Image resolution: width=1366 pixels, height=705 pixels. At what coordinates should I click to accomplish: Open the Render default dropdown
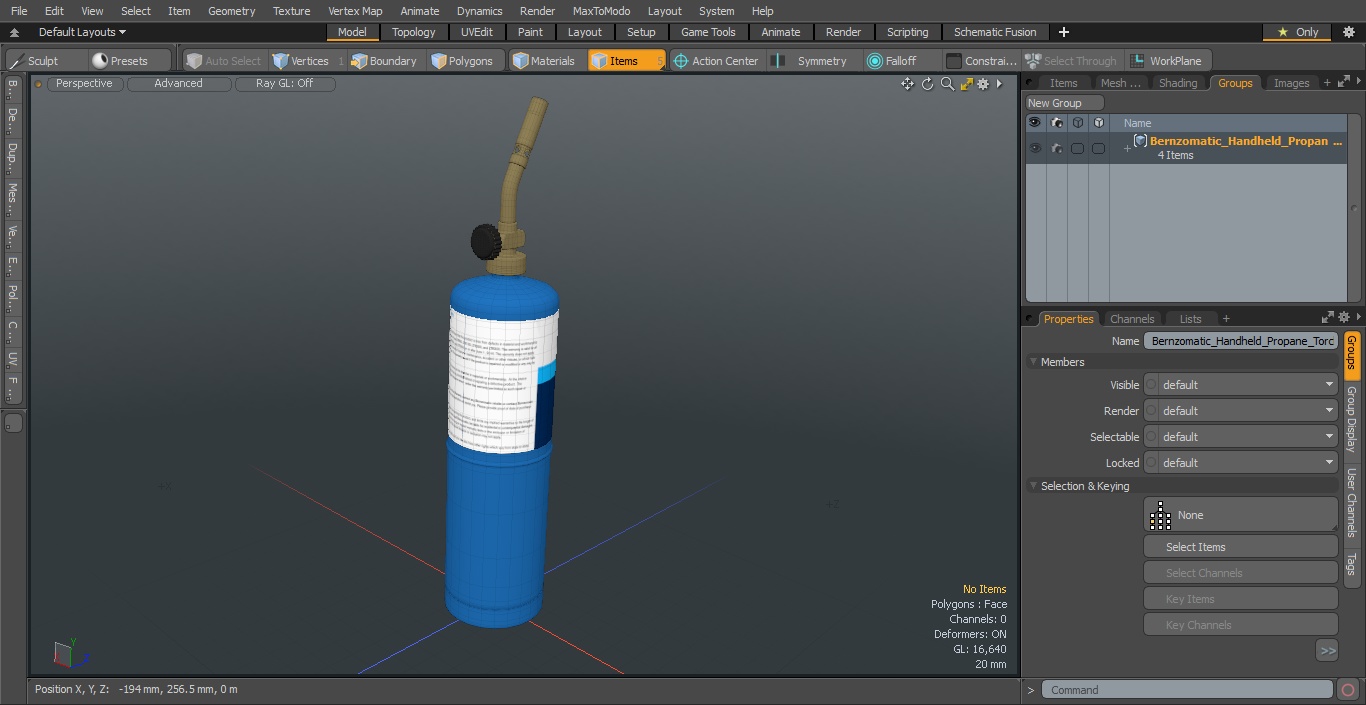coord(1241,411)
